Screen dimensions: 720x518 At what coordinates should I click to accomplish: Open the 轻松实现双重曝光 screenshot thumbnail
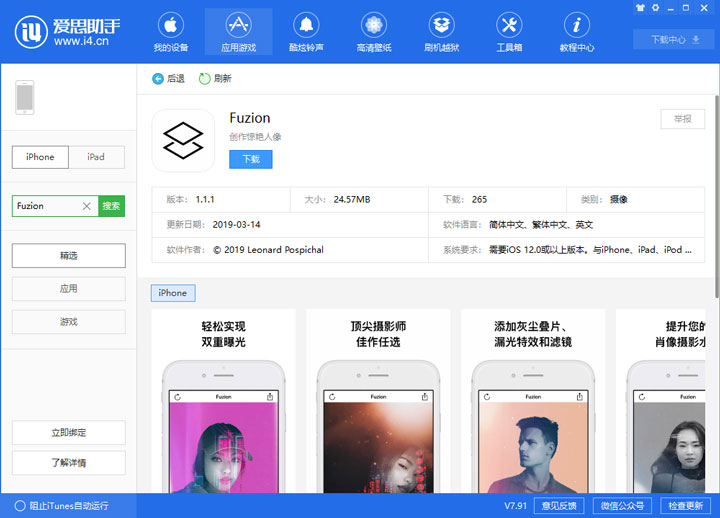[x=224, y=401]
